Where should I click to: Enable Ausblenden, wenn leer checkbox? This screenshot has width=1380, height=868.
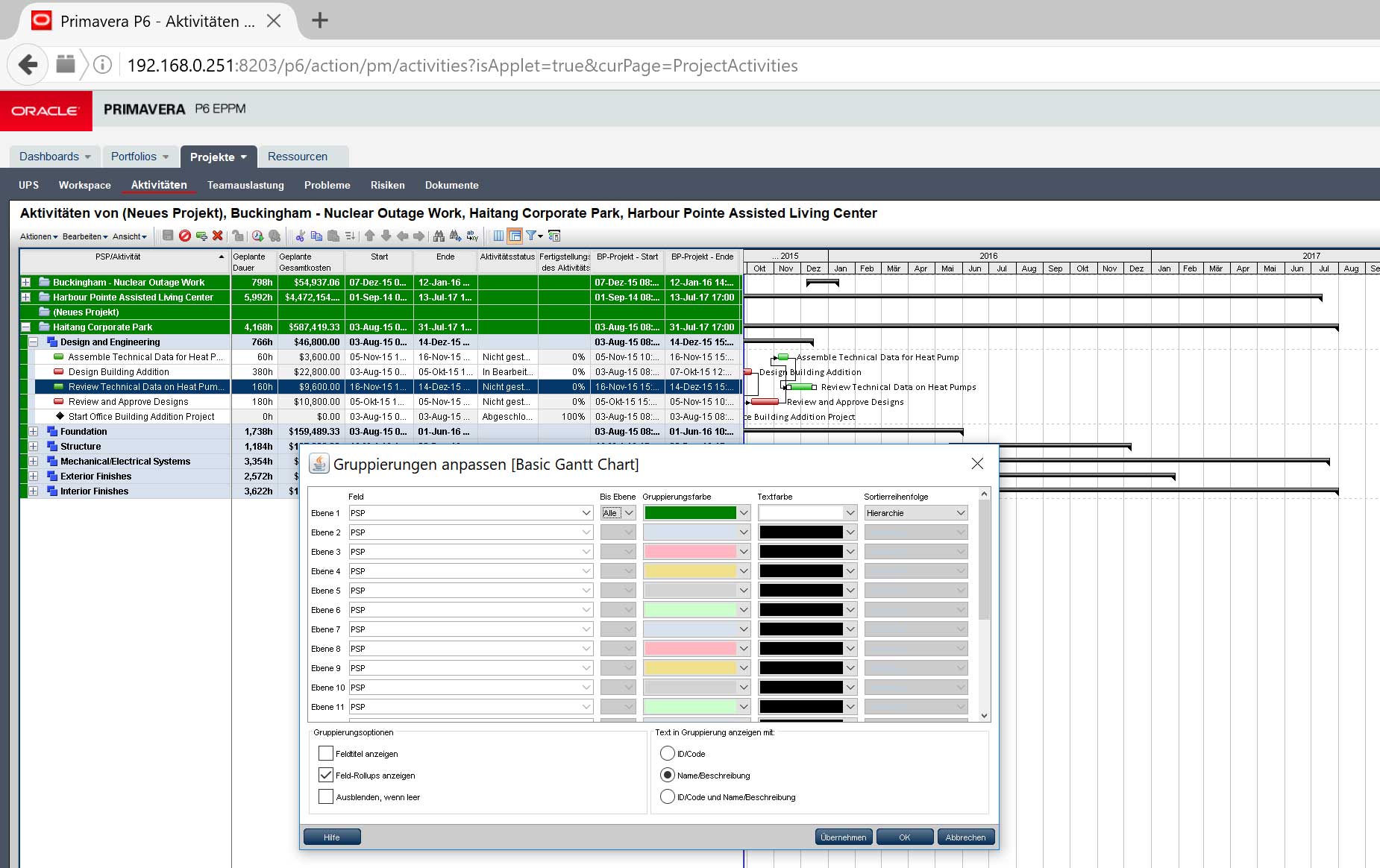click(x=326, y=796)
